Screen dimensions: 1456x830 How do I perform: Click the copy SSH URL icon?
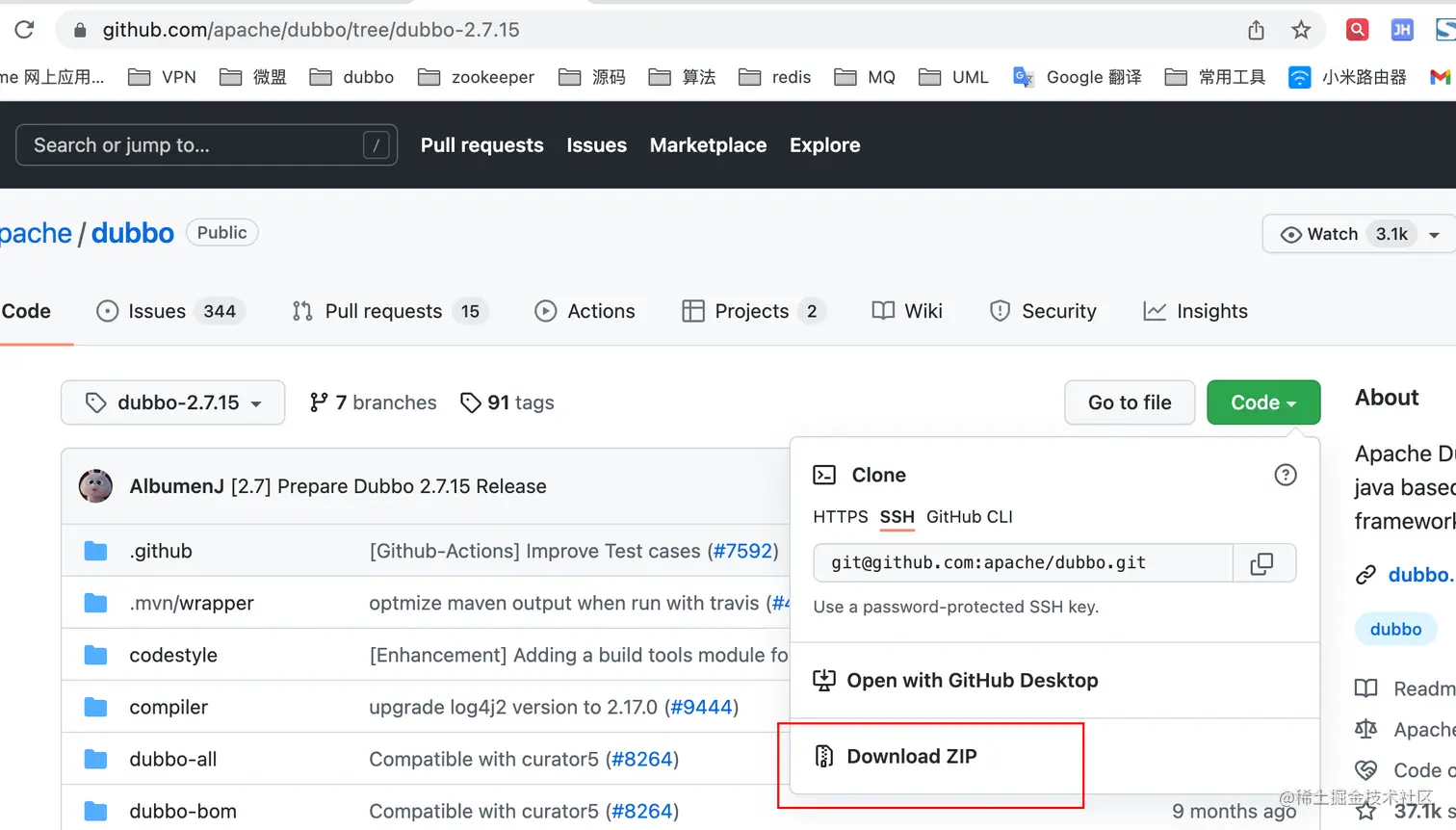pos(1261,563)
